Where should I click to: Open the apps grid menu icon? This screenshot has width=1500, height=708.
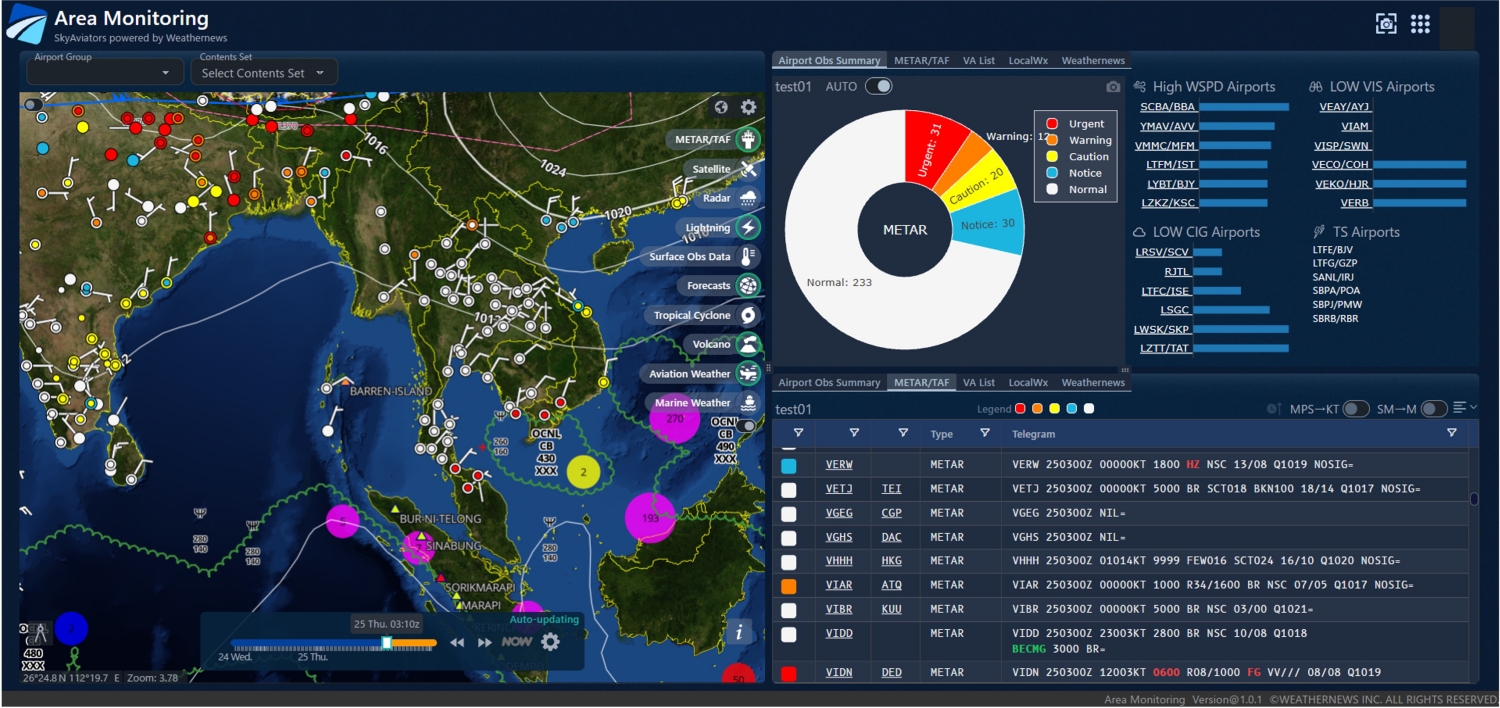pos(1420,25)
